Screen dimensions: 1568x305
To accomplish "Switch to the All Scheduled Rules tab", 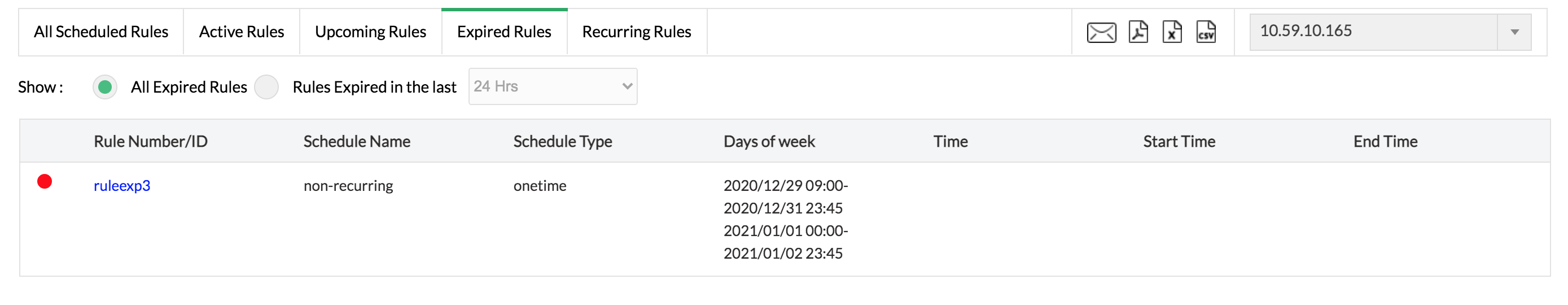I will (101, 32).
